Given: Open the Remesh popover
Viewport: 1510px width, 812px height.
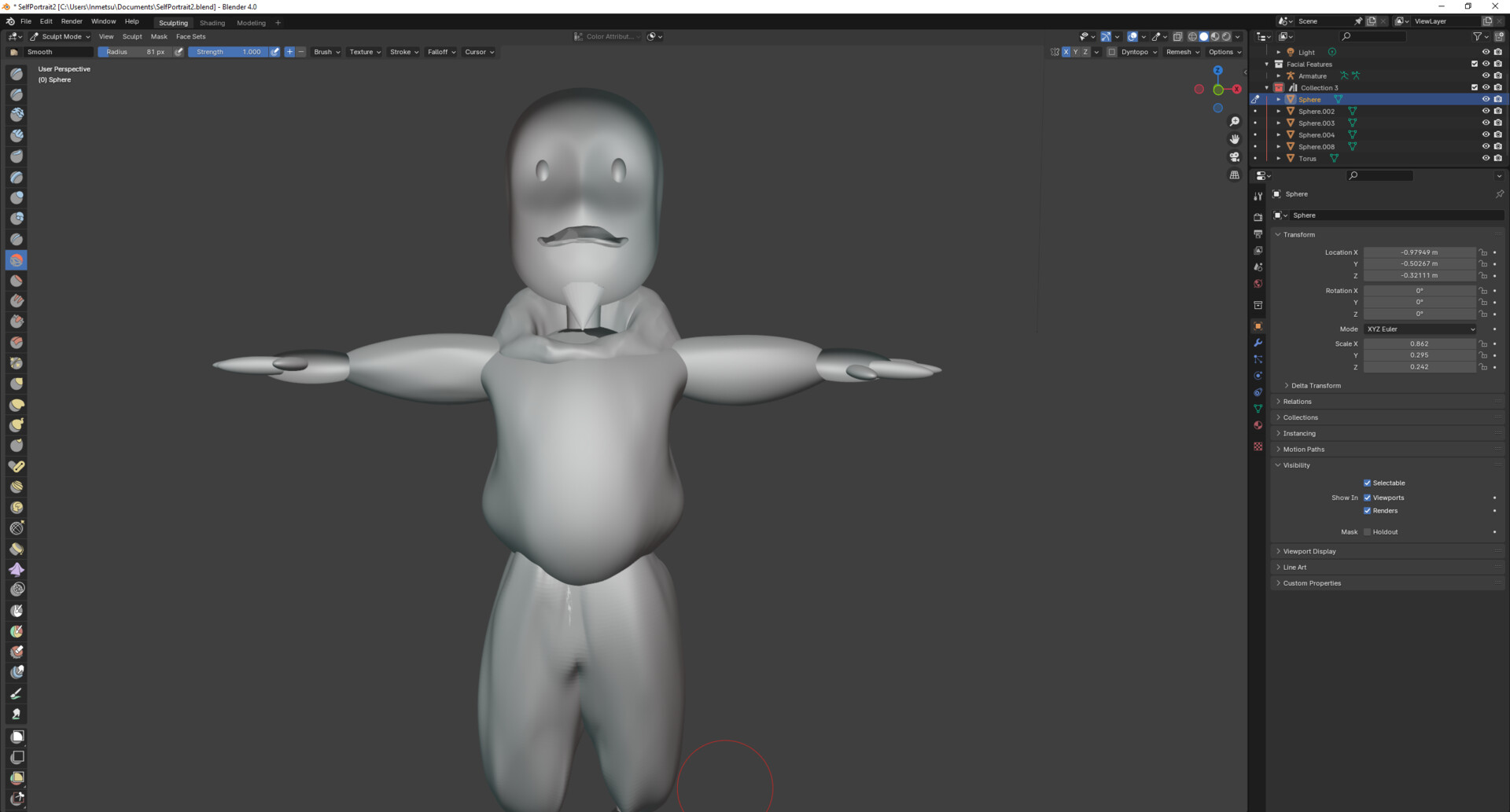Looking at the screenshot, I should pos(1182,52).
